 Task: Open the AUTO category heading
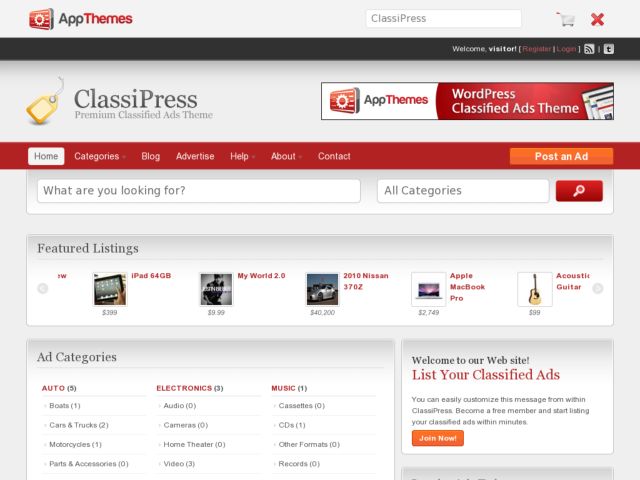point(53,388)
